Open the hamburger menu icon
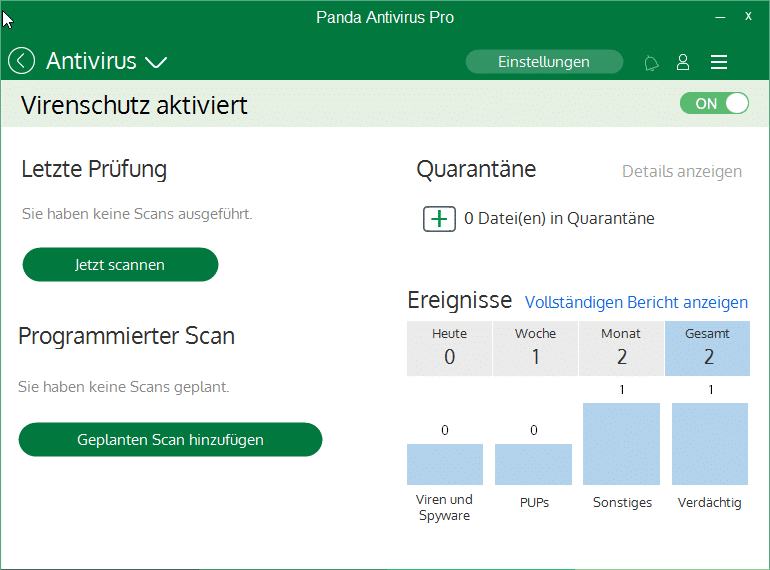The width and height of the screenshot is (770, 570). (718, 62)
